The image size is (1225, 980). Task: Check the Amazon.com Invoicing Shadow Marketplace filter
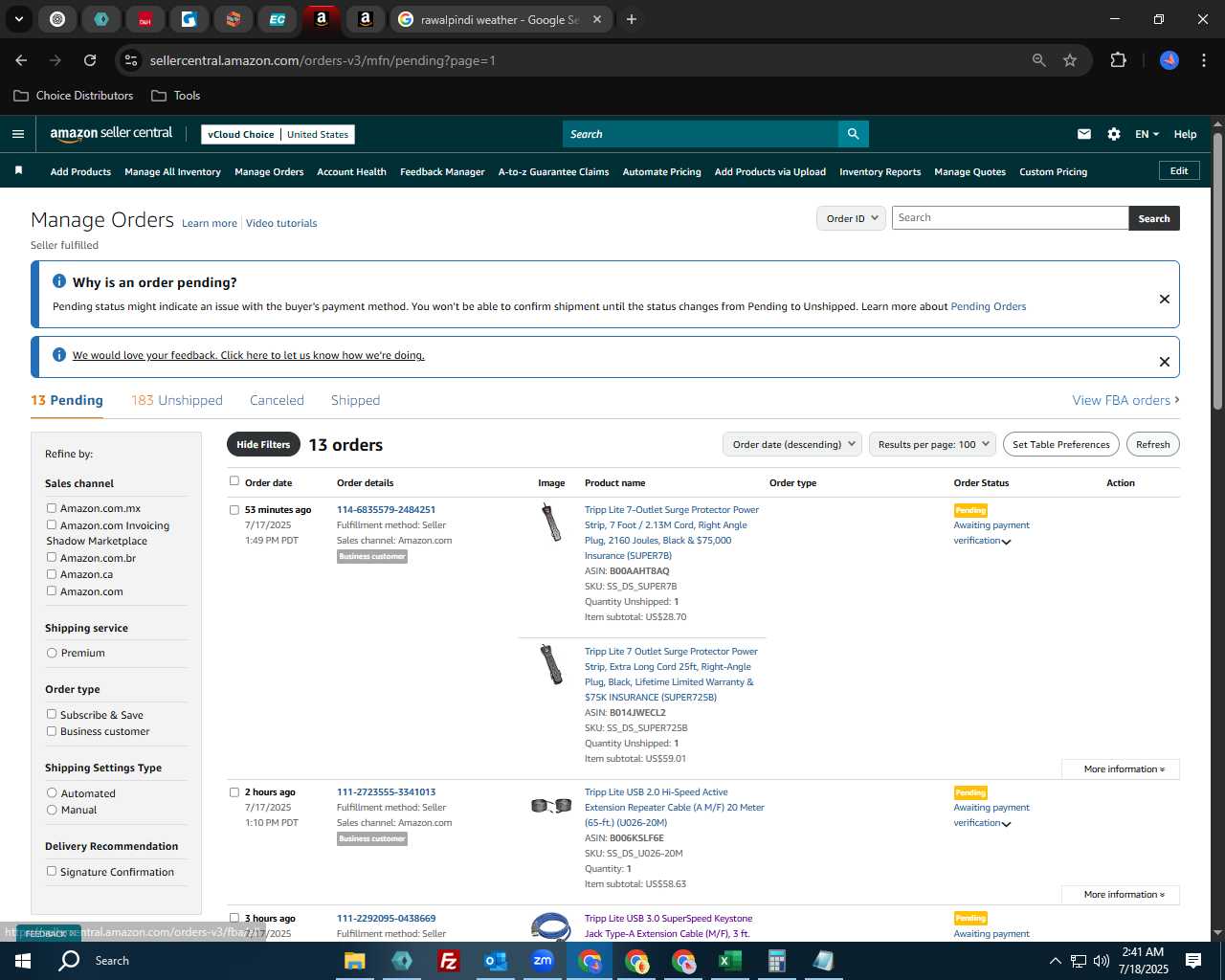click(52, 524)
